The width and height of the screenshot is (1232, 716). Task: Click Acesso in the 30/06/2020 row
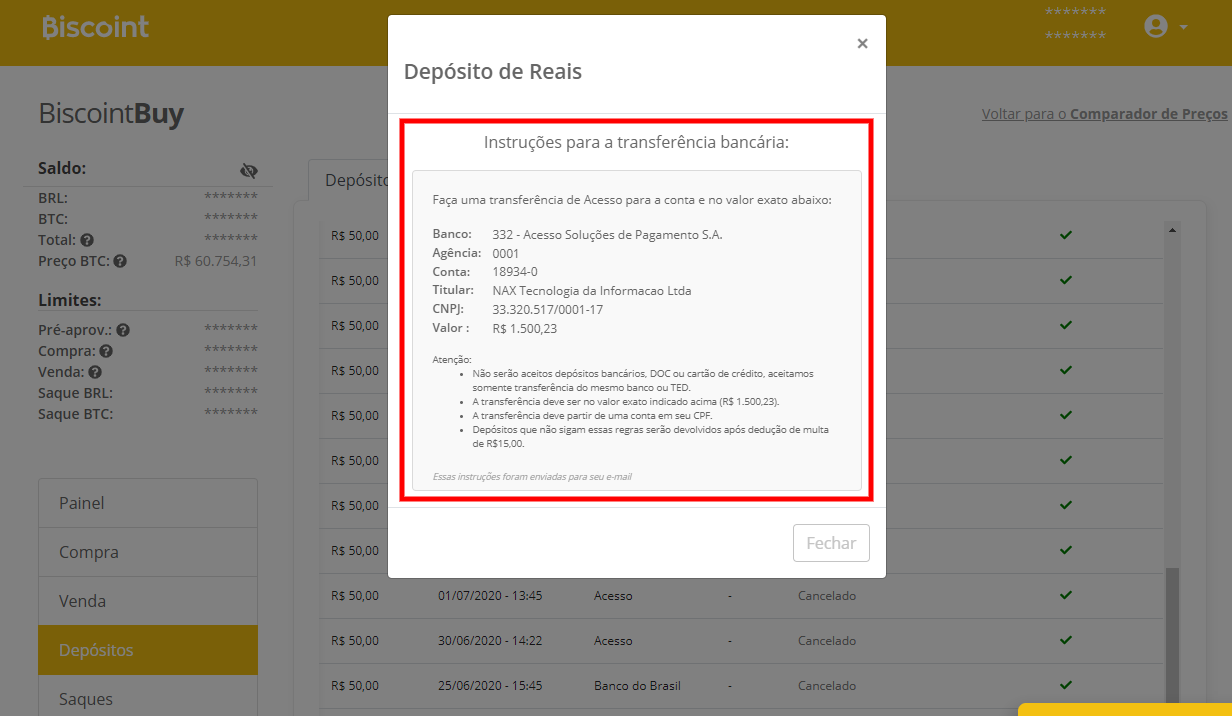tap(613, 641)
